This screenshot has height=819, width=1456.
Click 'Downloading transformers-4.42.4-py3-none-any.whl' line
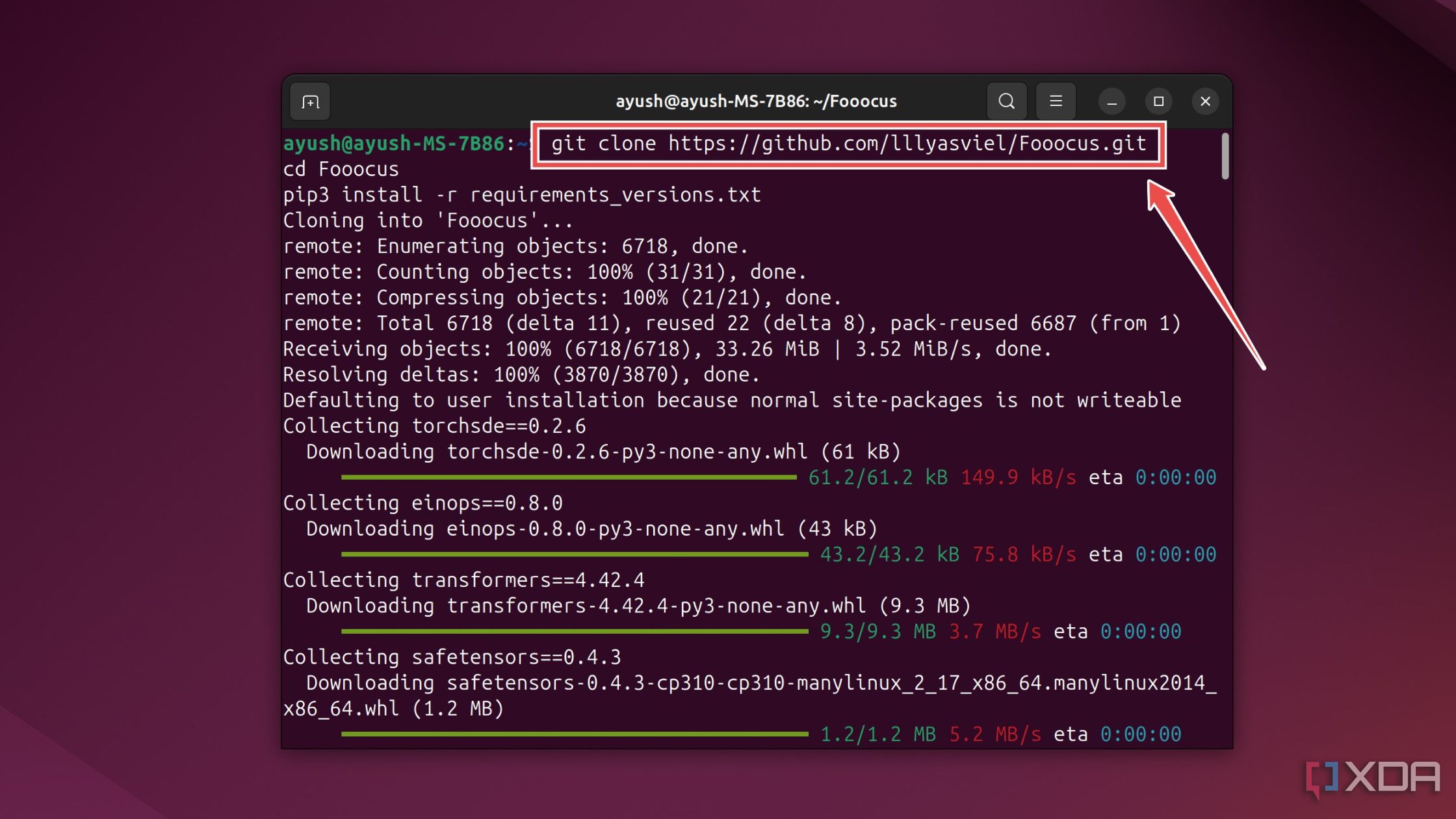[x=639, y=606]
